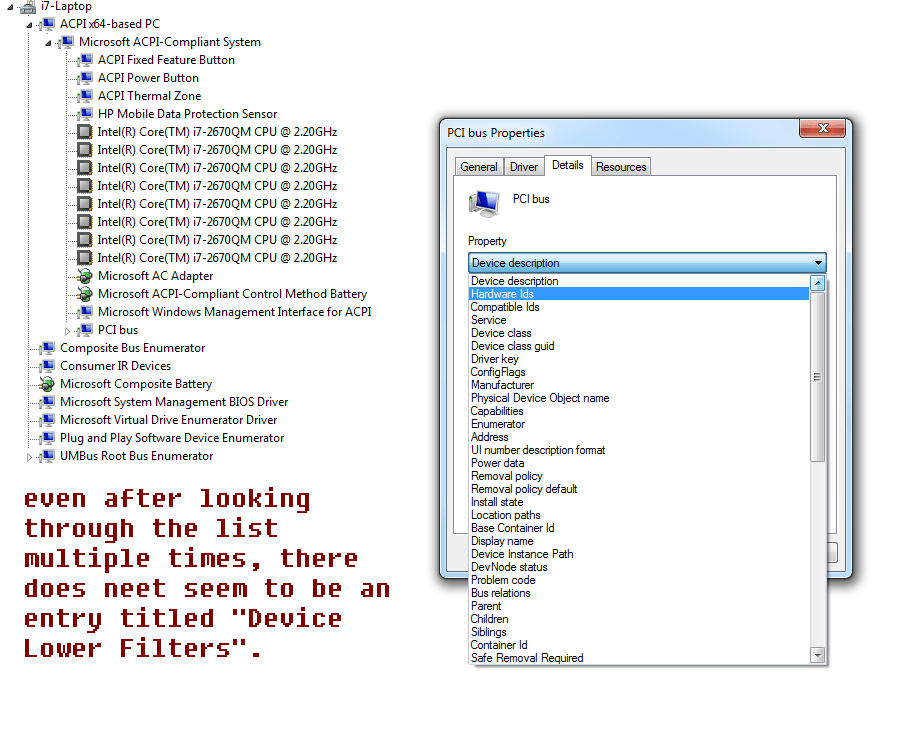Select the HP Mobile Data Protection Sensor icon

pyautogui.click(x=85, y=114)
